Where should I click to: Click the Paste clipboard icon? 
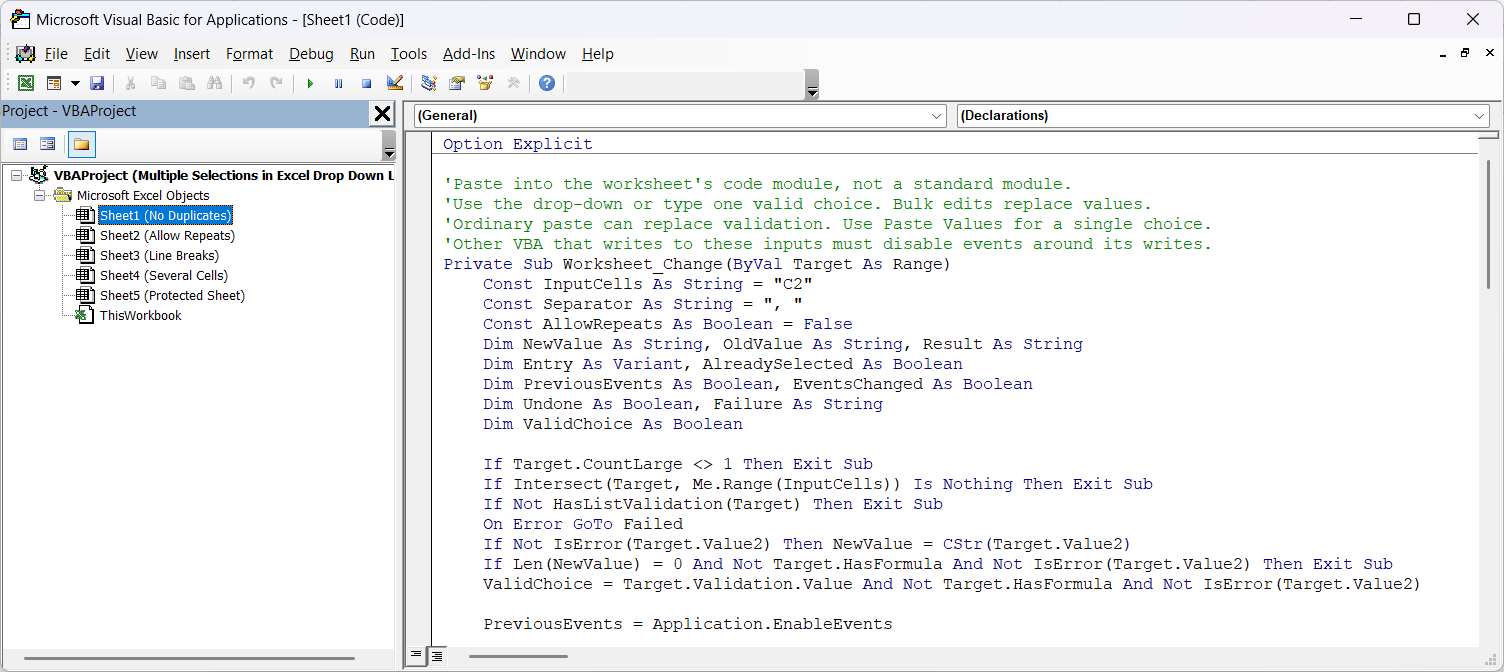tap(186, 83)
